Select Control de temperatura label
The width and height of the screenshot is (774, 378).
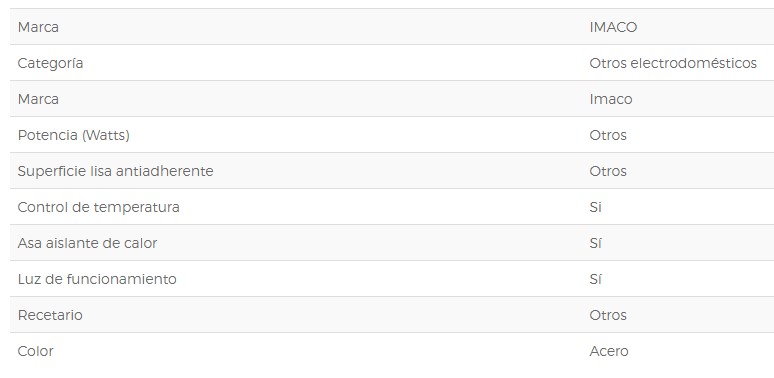coord(99,207)
